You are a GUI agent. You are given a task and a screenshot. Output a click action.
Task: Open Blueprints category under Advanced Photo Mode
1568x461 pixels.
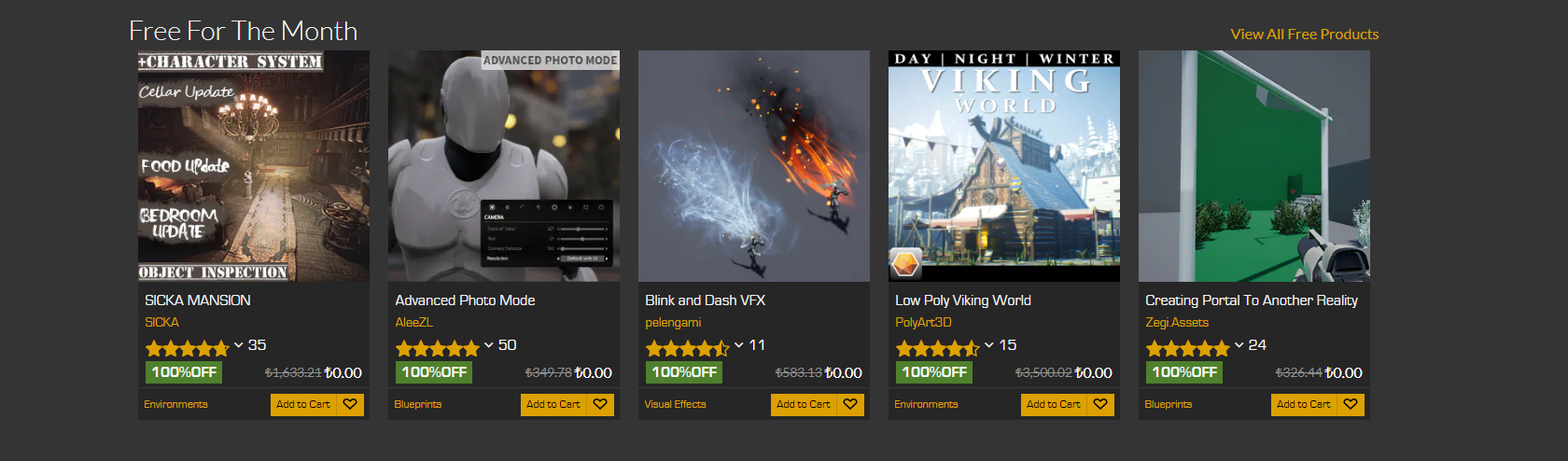click(418, 404)
